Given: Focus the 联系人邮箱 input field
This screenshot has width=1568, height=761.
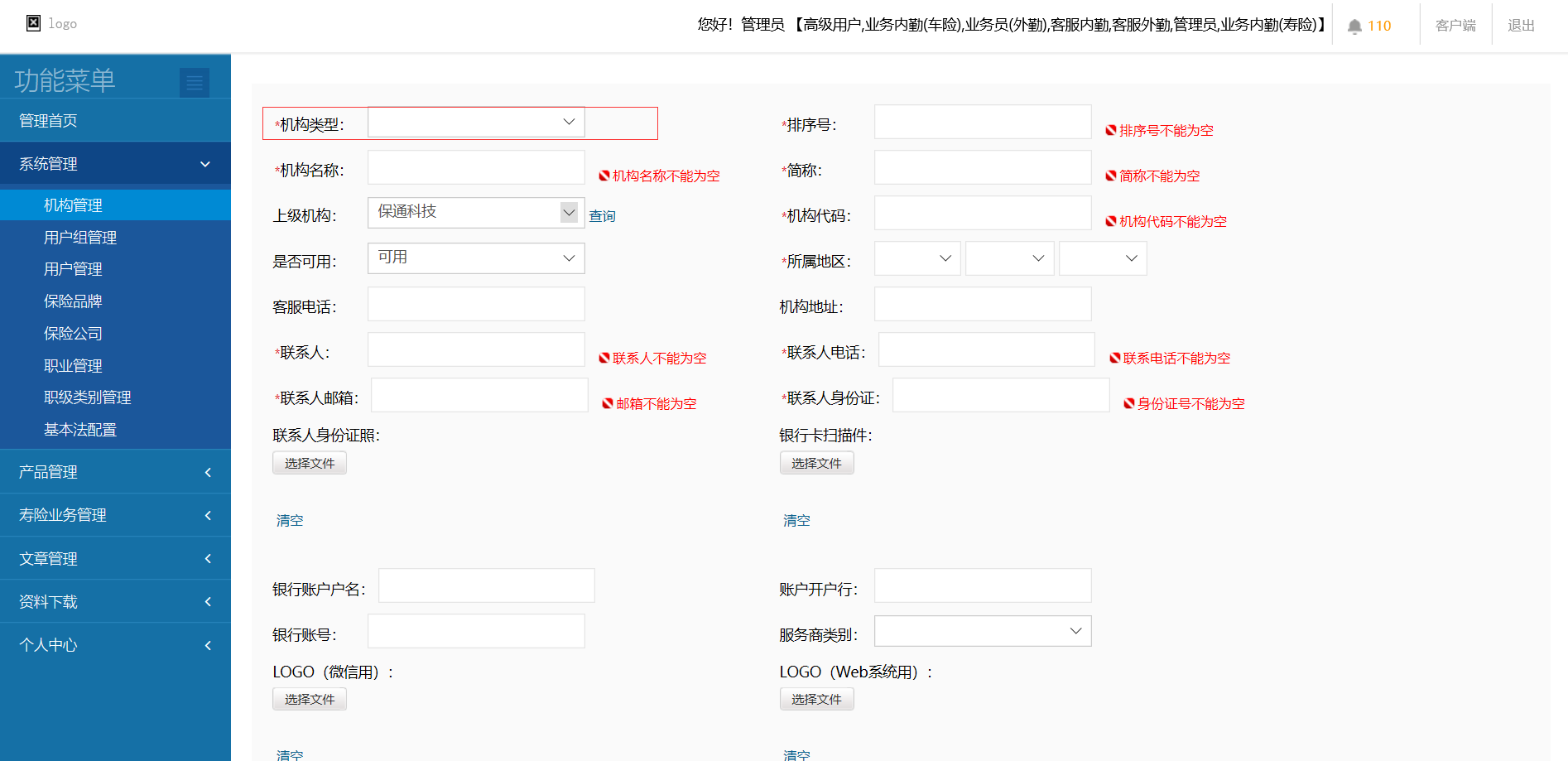Looking at the screenshot, I should click(479, 395).
